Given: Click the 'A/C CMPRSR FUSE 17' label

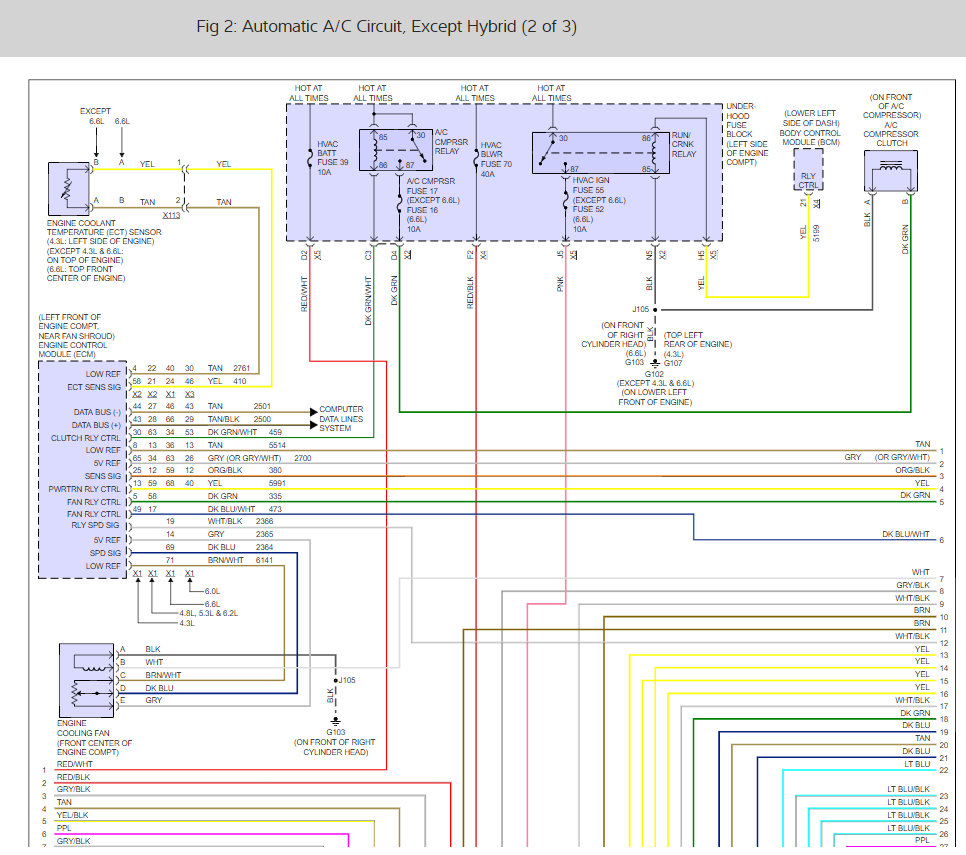Looking at the screenshot, I should point(431,186).
